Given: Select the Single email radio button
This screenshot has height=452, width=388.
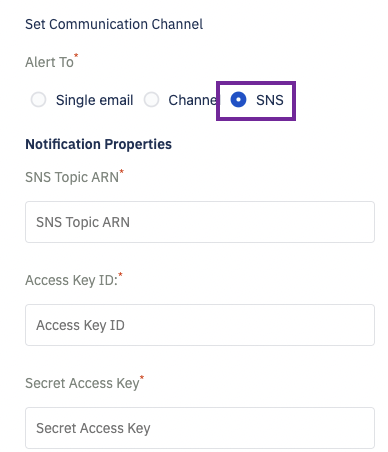Looking at the screenshot, I should (x=38, y=100).
